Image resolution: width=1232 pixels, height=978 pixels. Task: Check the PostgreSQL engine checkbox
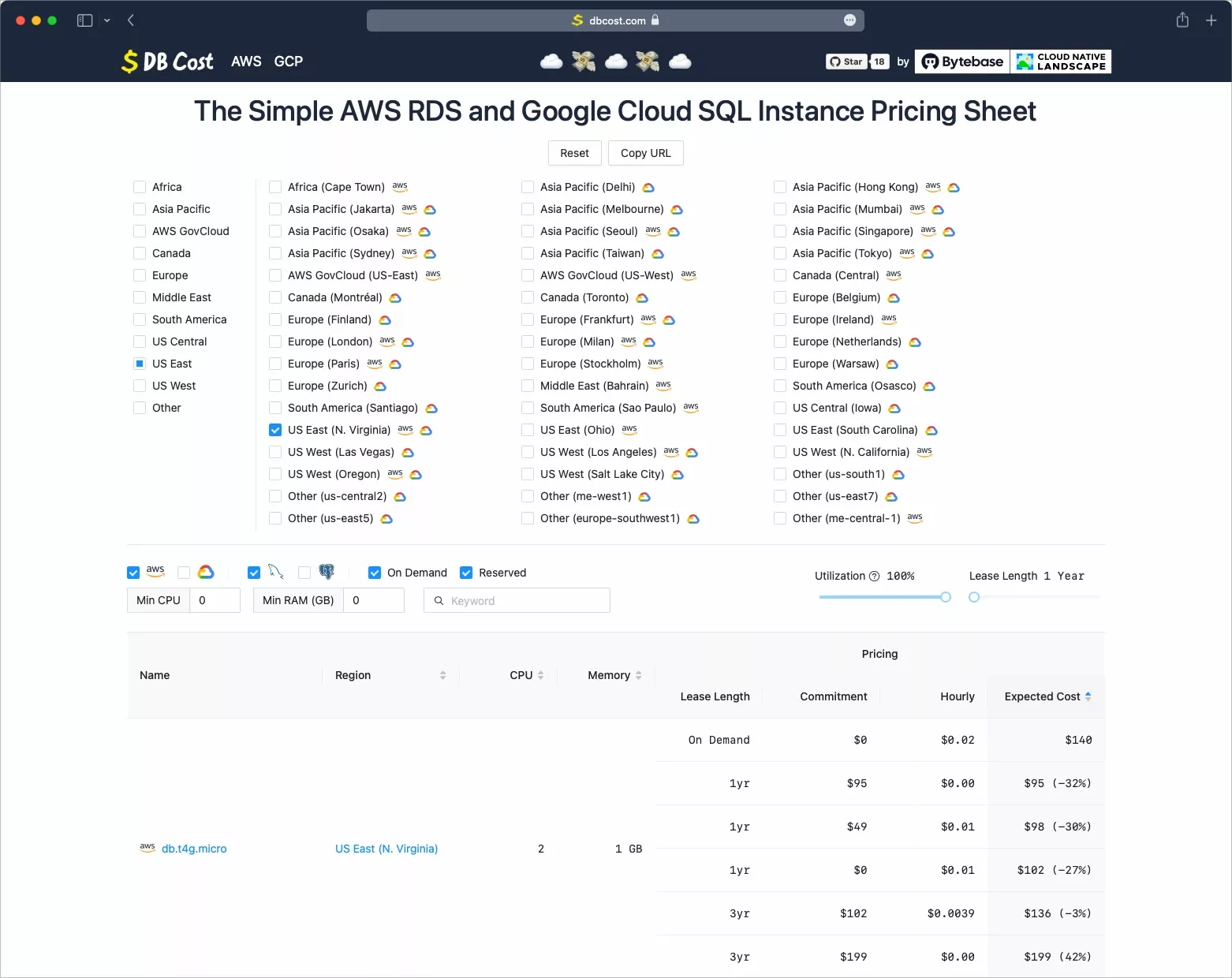coord(304,573)
